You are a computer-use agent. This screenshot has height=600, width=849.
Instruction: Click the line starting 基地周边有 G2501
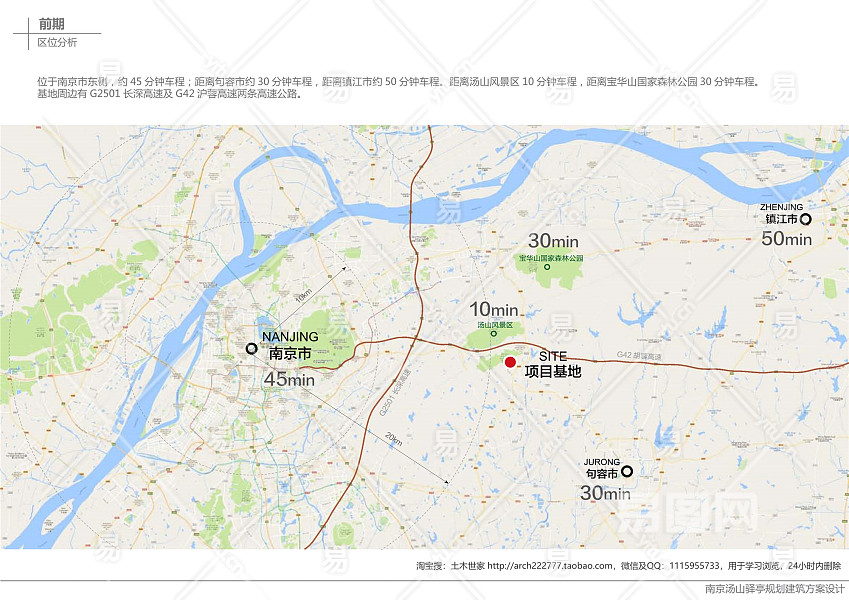point(169,94)
